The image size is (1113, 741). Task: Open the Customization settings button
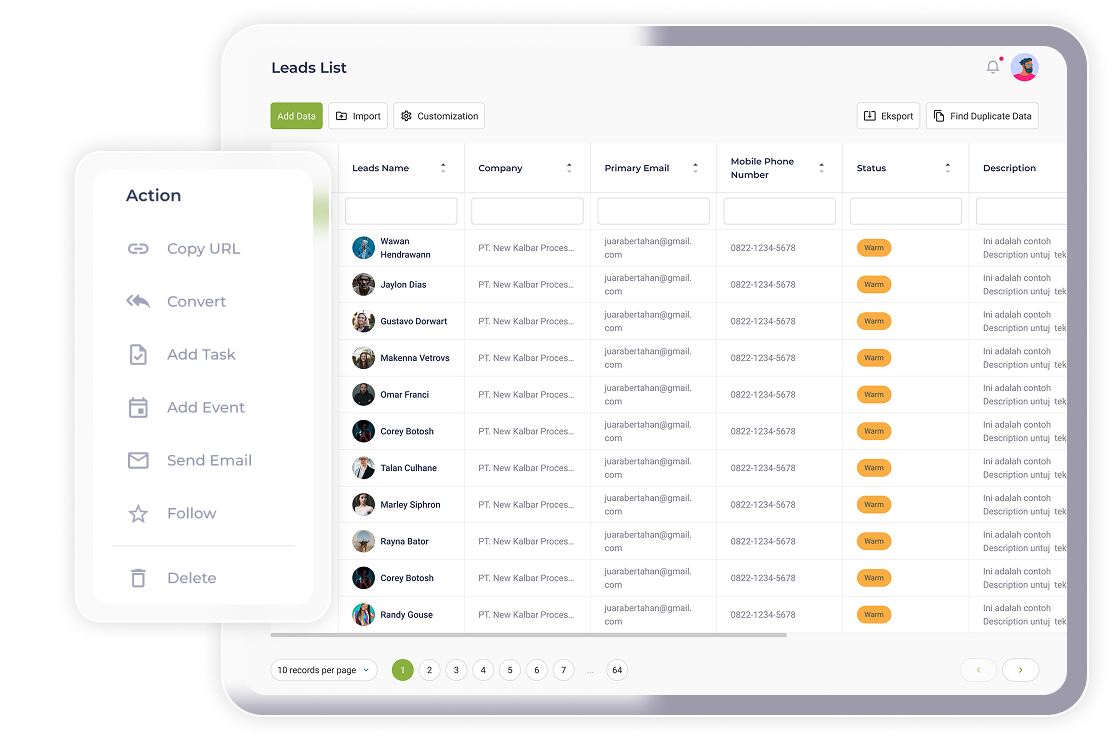coord(439,116)
